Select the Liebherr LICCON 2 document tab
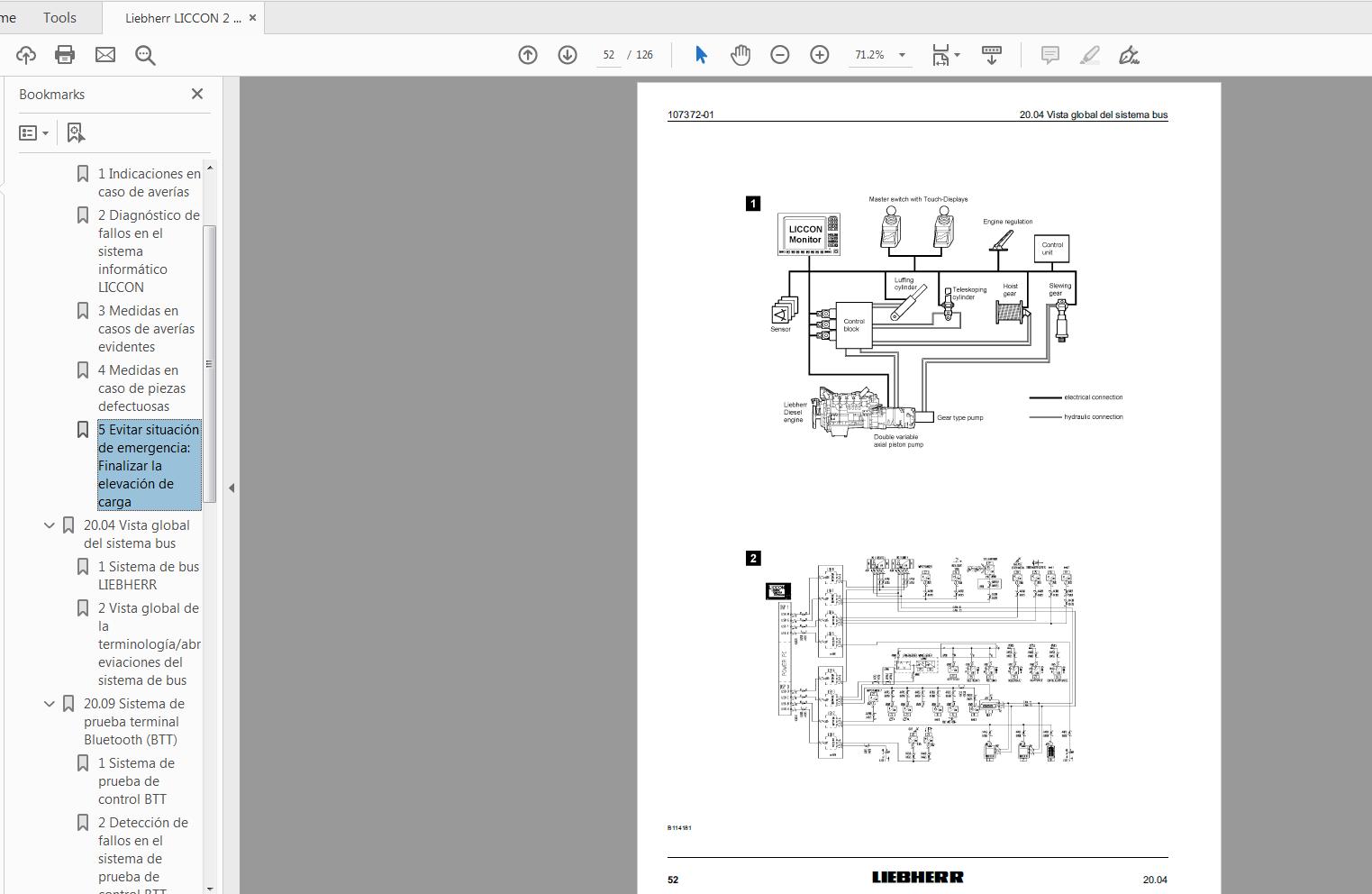Screen dimensions: 1372x894 [177, 17]
